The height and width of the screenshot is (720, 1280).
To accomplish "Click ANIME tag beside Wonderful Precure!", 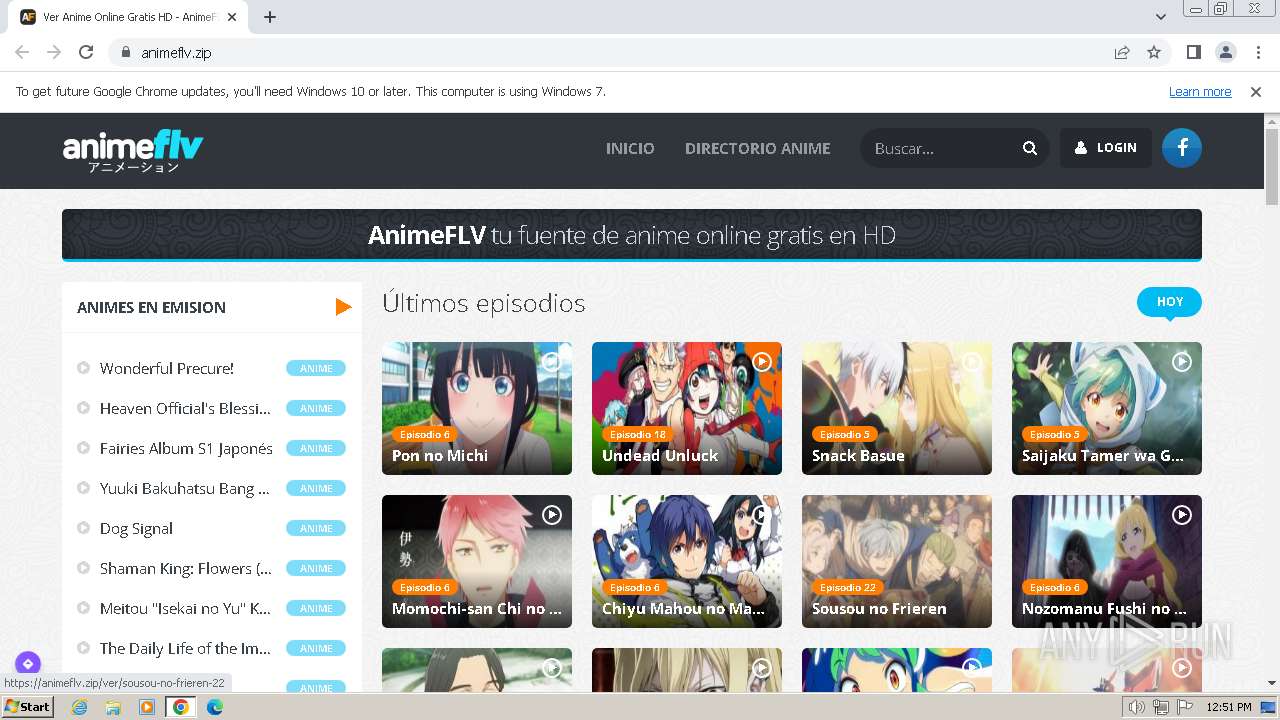I will point(316,368).
